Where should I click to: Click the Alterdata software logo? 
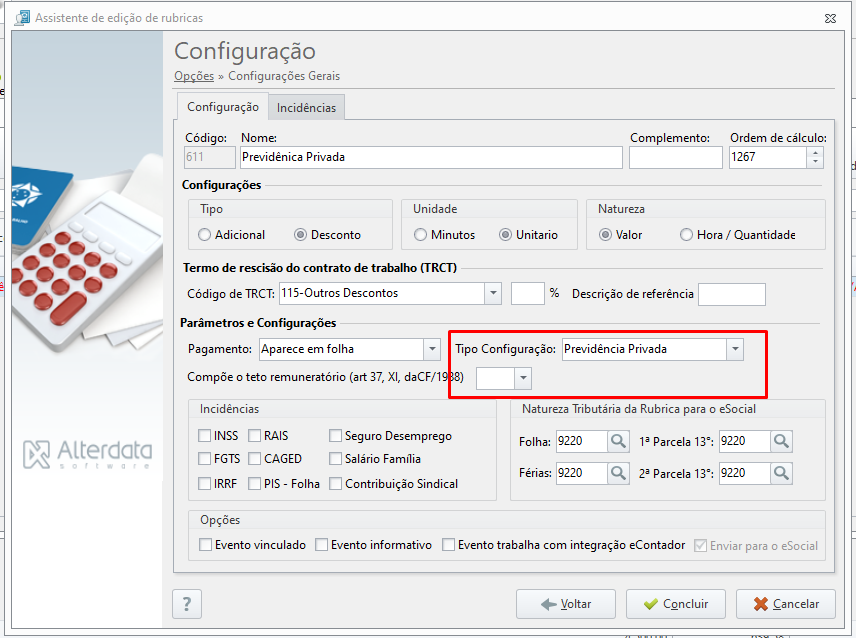click(x=87, y=454)
